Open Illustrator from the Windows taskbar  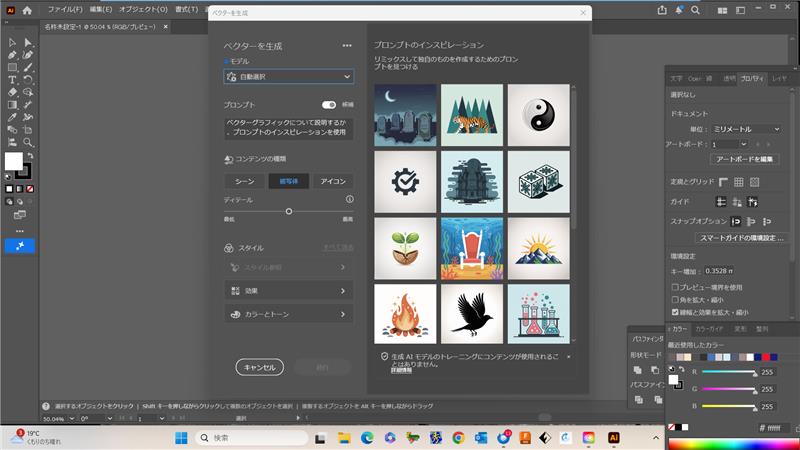[614, 438]
